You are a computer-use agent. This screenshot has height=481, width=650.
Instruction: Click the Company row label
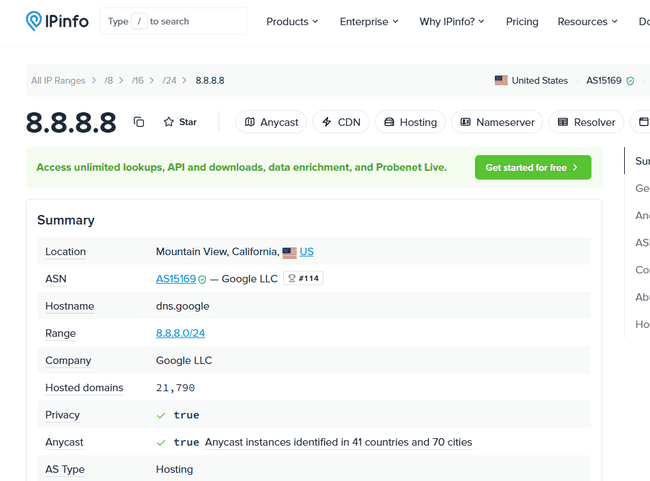68,361
